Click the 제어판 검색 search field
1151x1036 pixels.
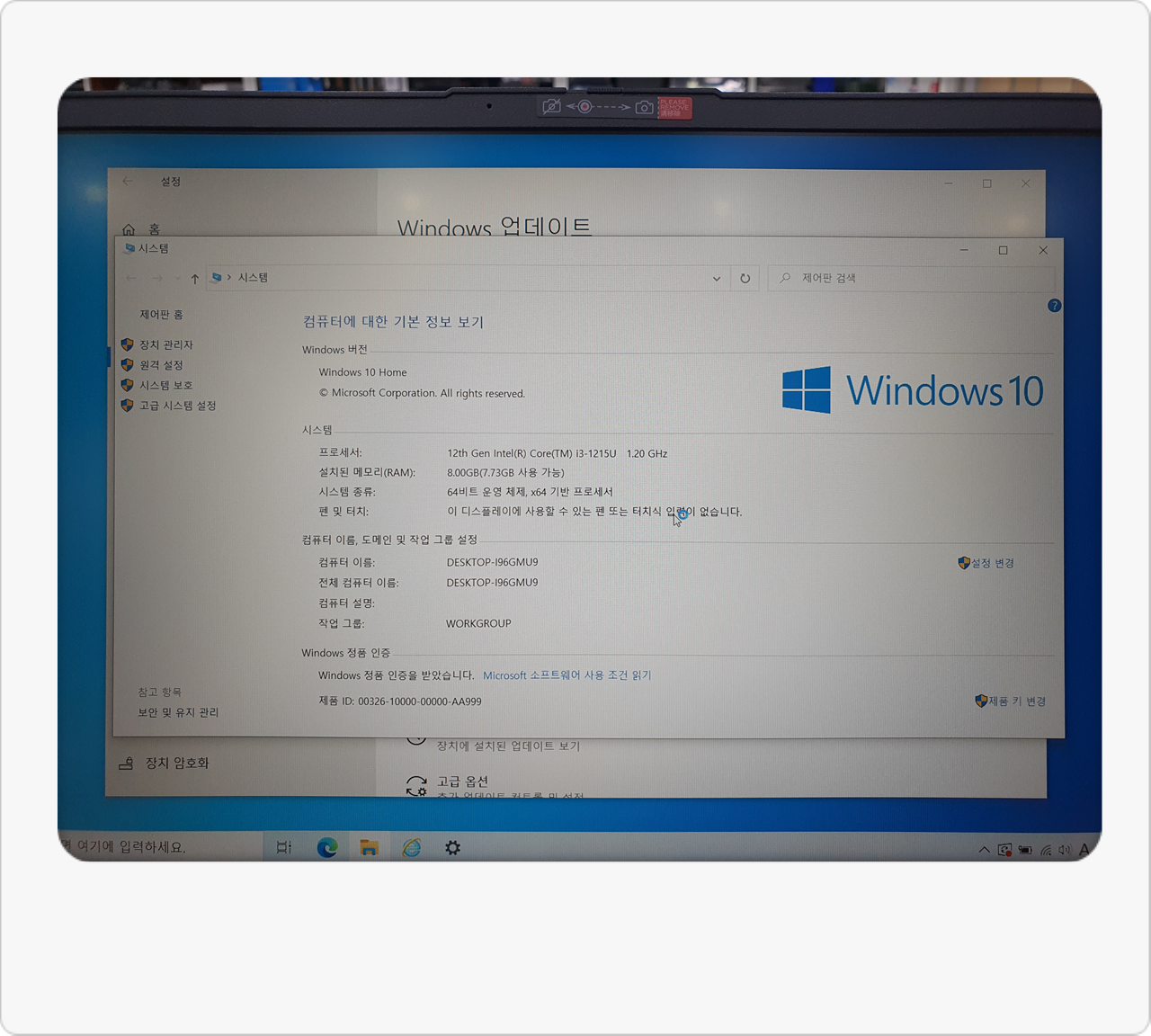pyautogui.click(x=910, y=279)
